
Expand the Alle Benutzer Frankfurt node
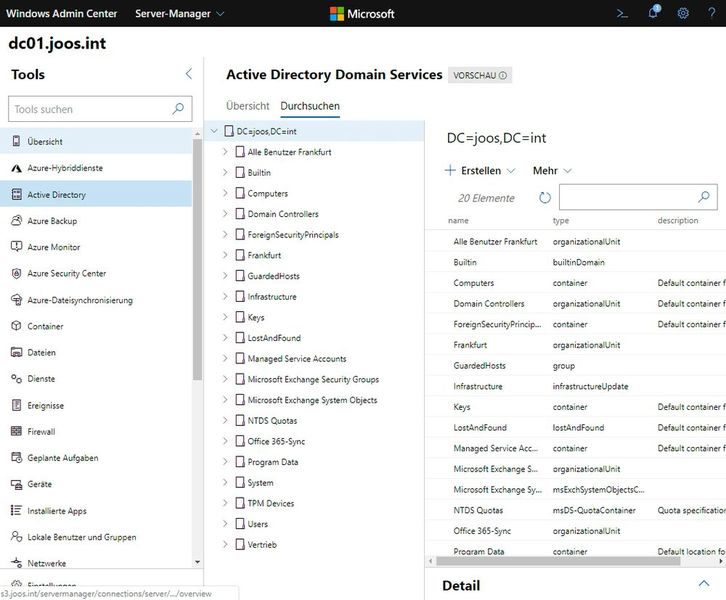point(225,151)
